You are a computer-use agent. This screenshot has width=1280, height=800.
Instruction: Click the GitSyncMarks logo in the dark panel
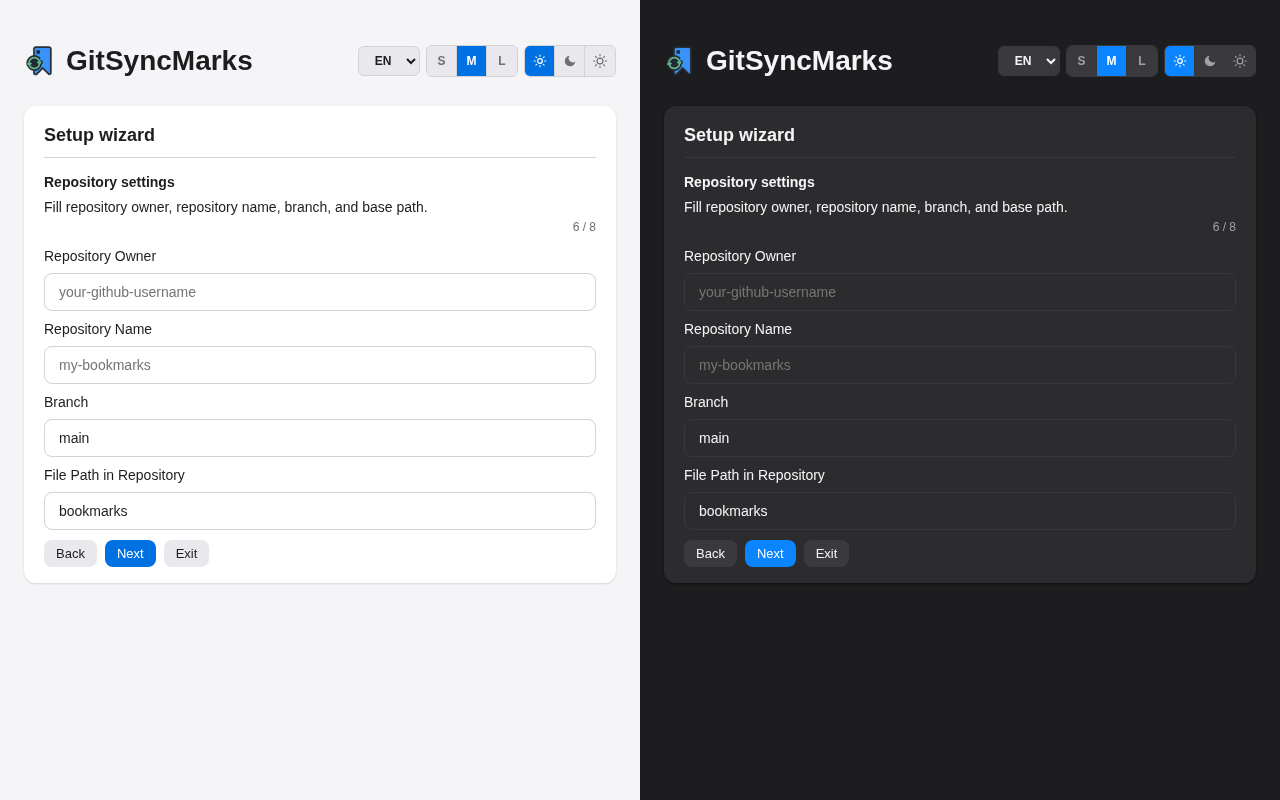point(678,60)
